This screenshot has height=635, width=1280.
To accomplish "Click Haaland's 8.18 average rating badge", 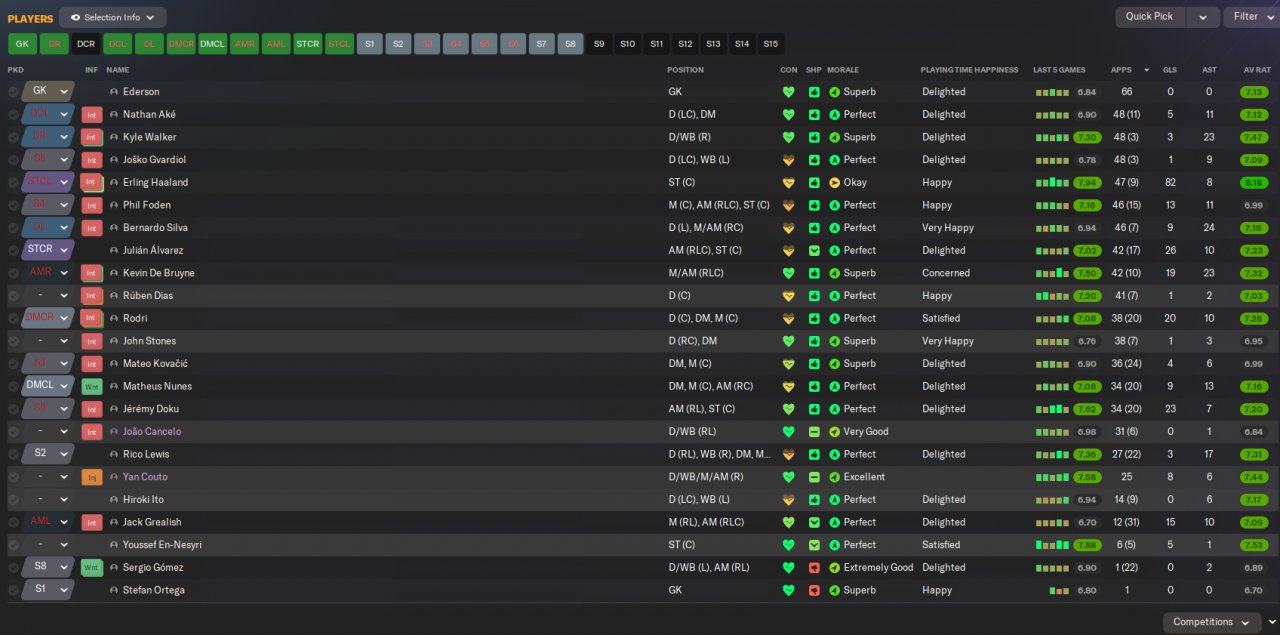I will (1254, 183).
